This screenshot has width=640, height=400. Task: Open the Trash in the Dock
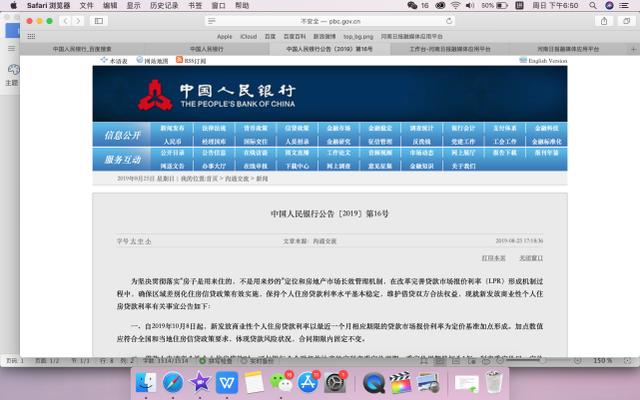click(494, 382)
